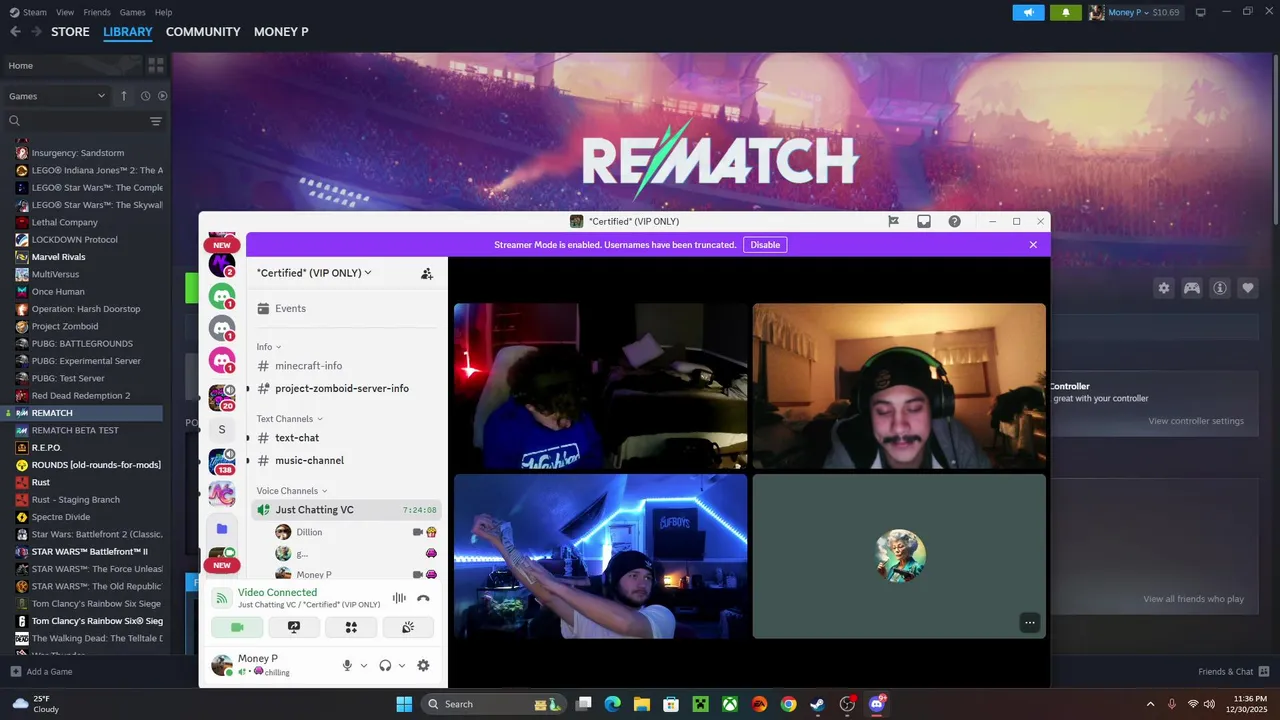Open Steam notifications bell
1280x720 pixels.
pos(1066,12)
